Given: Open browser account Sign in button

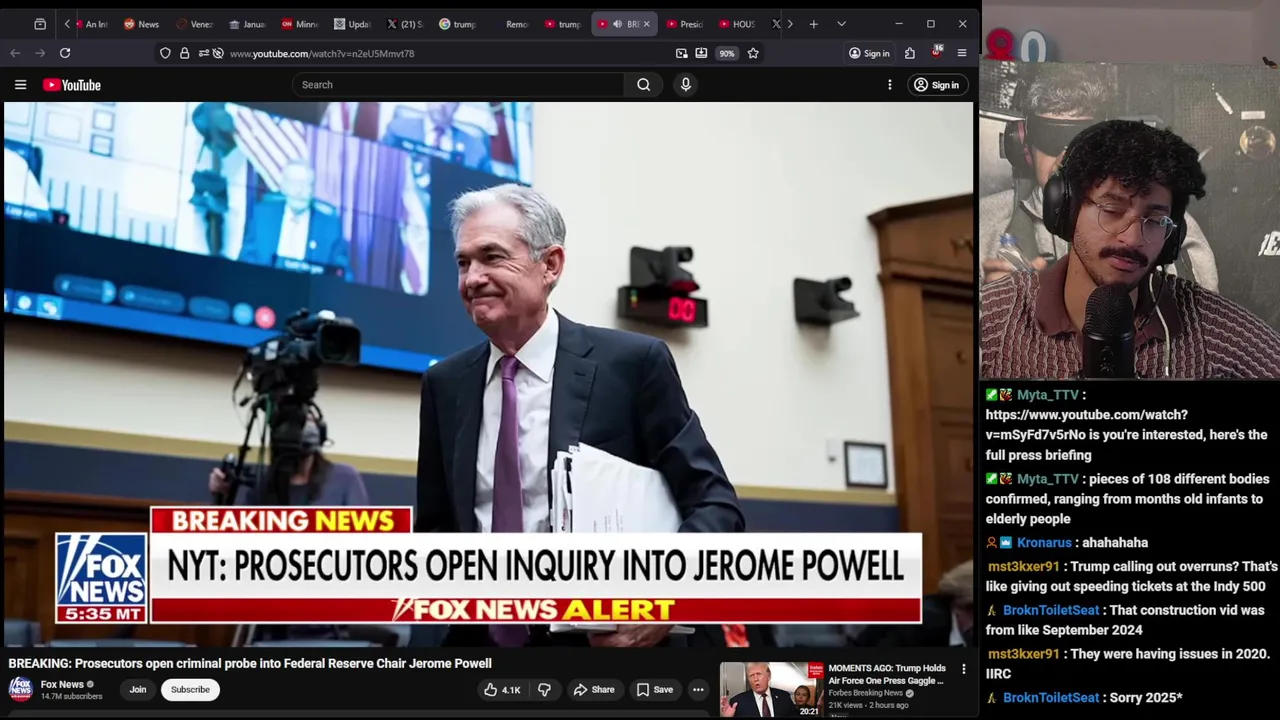Looking at the screenshot, I should [x=869, y=53].
